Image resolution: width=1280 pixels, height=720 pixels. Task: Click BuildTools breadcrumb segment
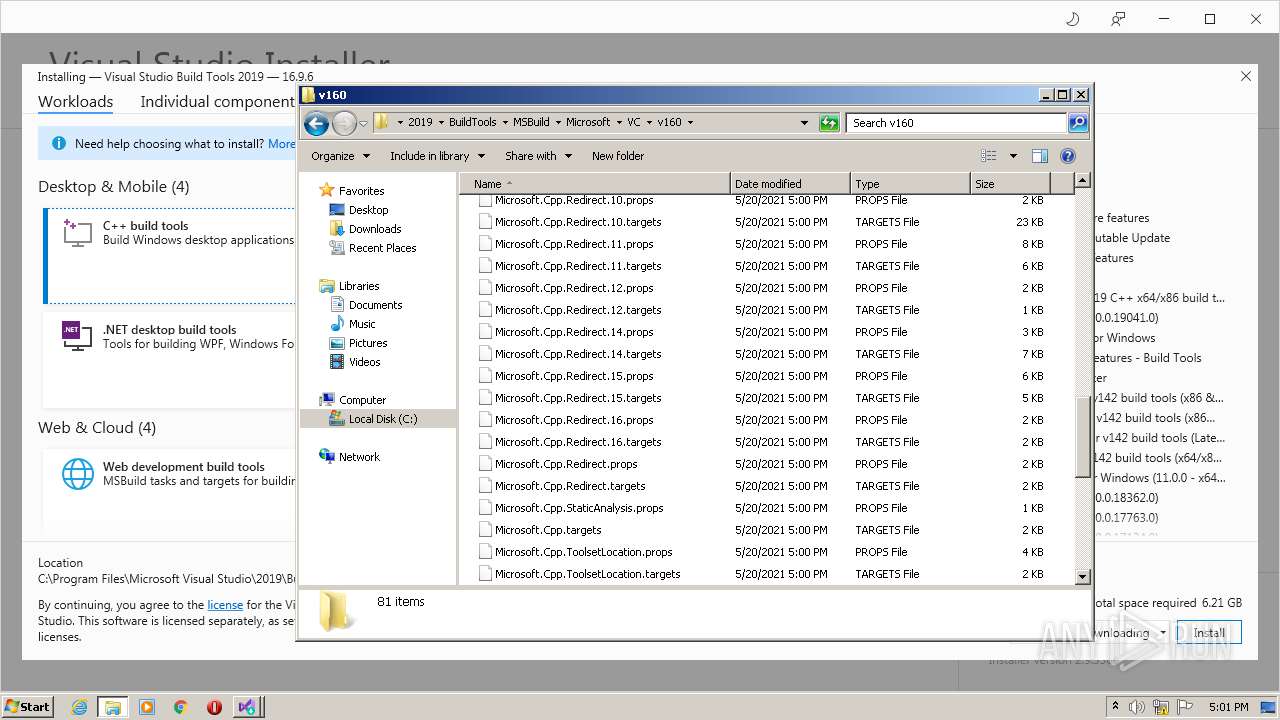coord(473,122)
